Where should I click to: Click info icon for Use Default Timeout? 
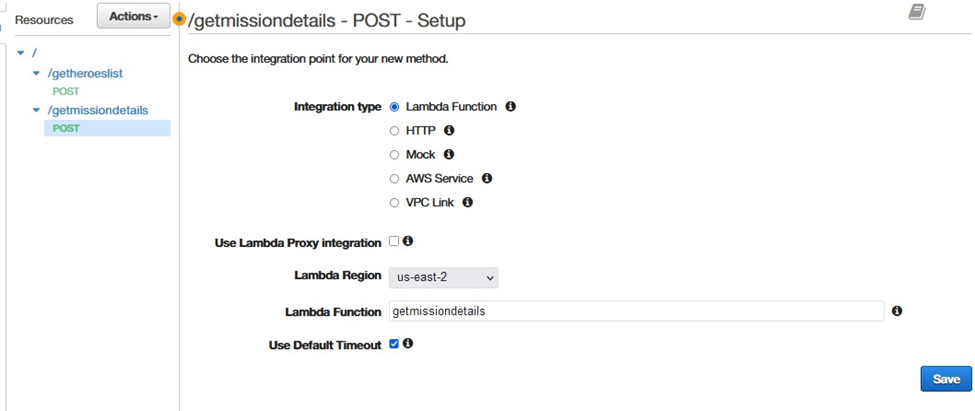408,343
